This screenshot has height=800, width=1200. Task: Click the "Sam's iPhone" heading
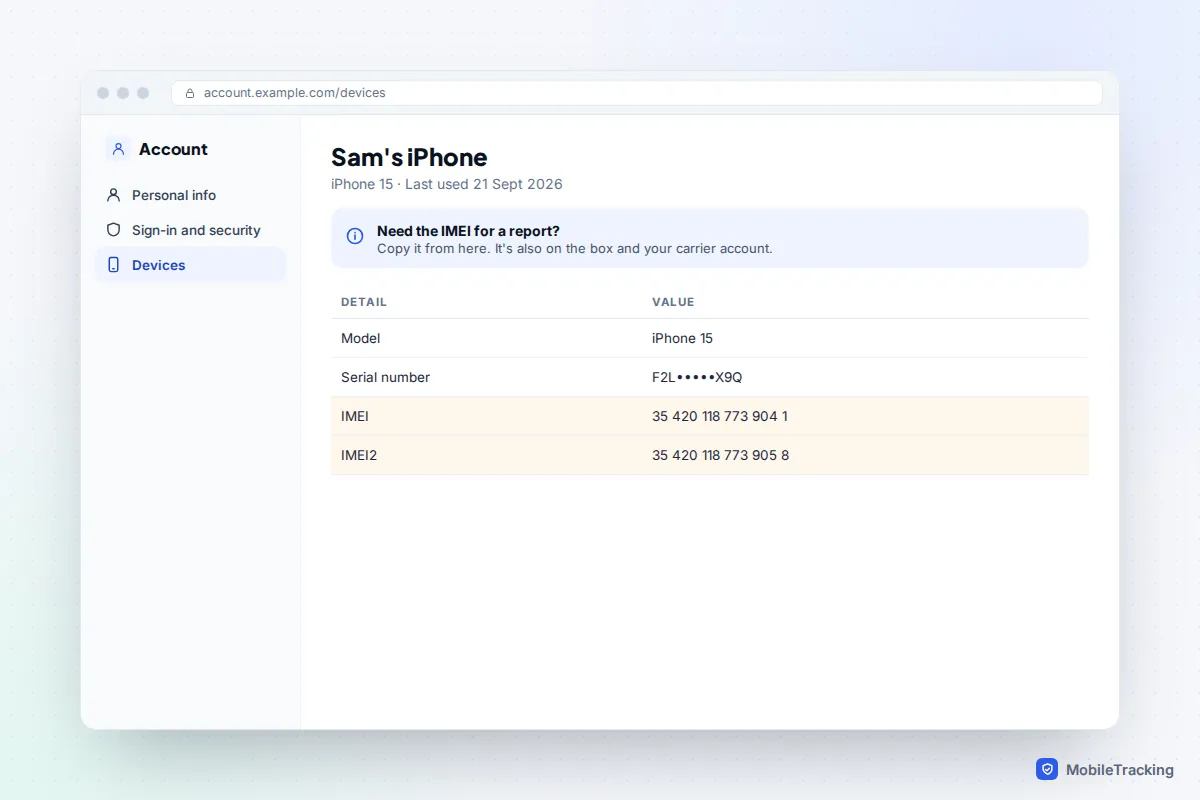click(x=409, y=157)
